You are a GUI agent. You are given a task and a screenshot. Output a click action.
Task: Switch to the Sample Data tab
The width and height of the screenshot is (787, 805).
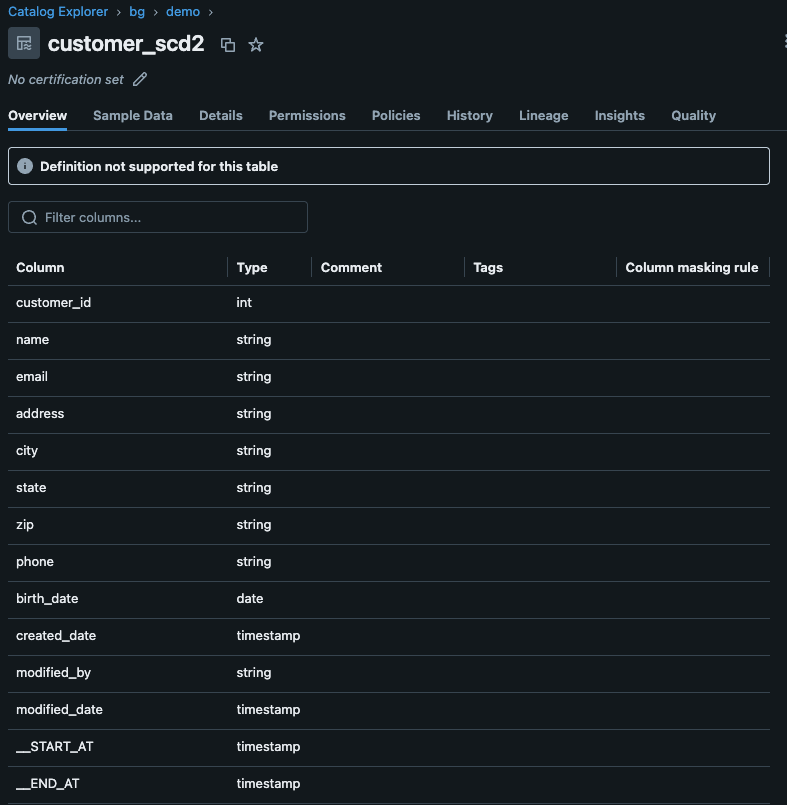(x=133, y=116)
